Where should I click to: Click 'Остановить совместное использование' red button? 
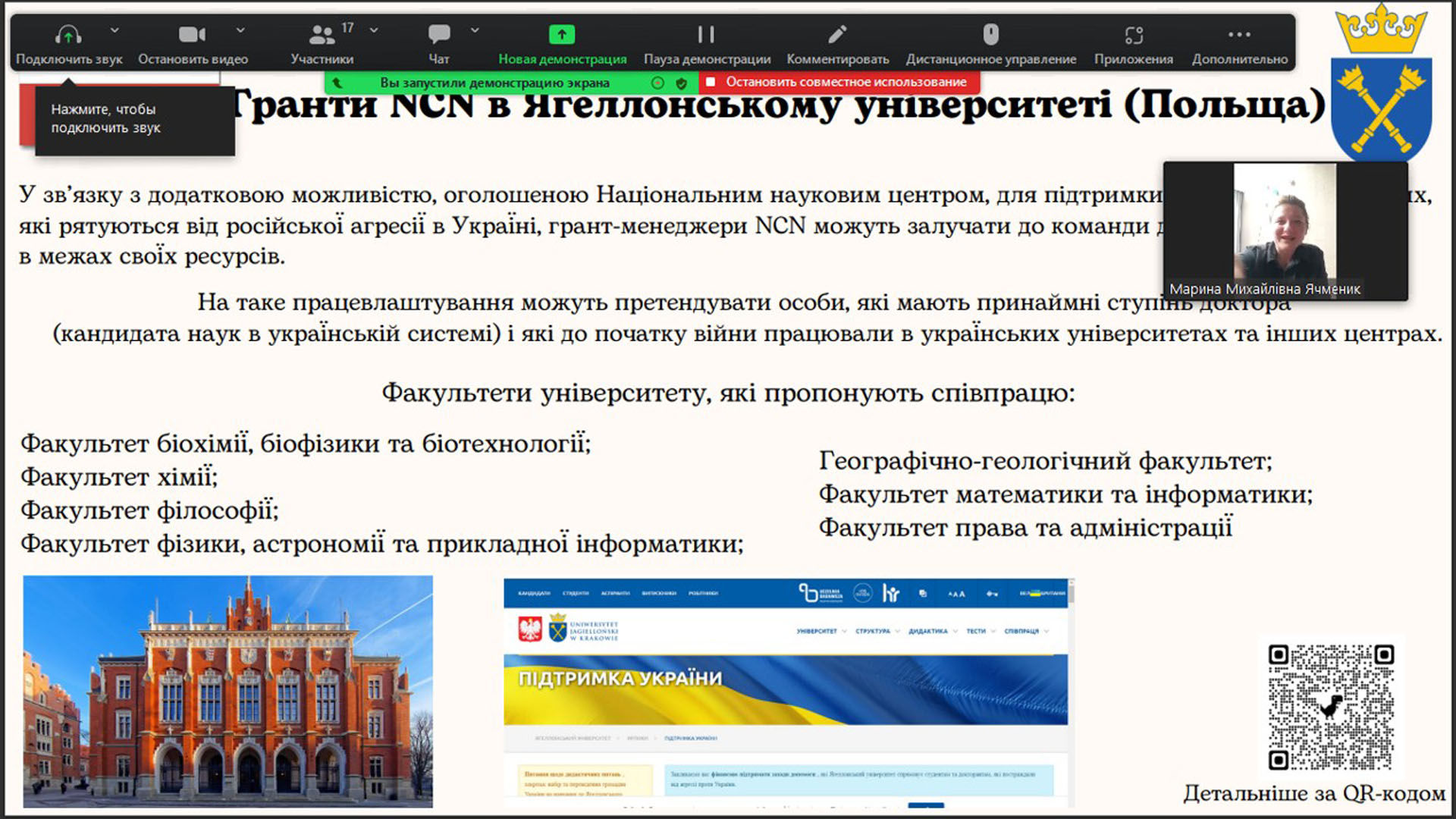(x=839, y=82)
